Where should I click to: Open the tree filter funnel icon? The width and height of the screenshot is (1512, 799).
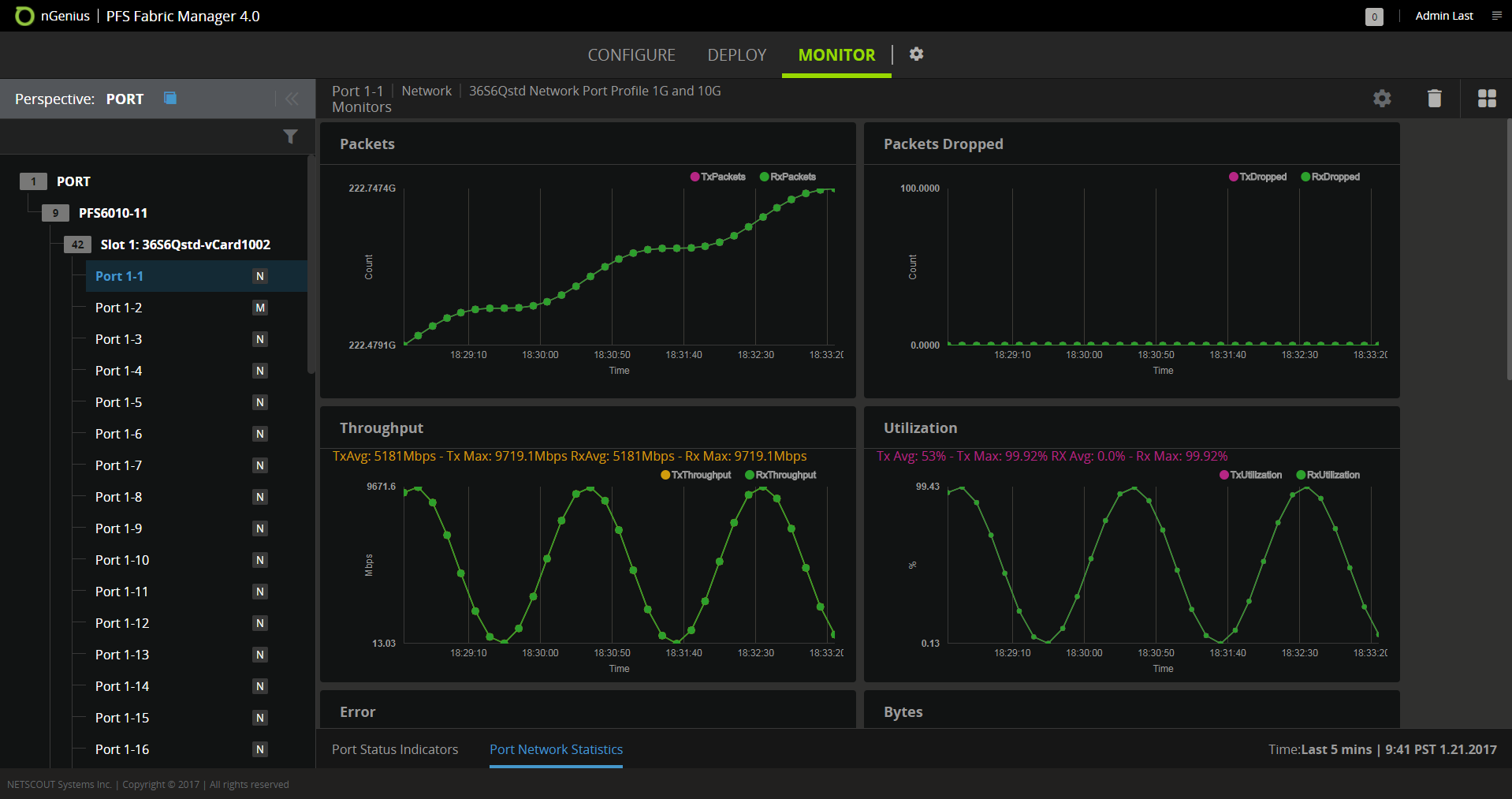pos(290,136)
